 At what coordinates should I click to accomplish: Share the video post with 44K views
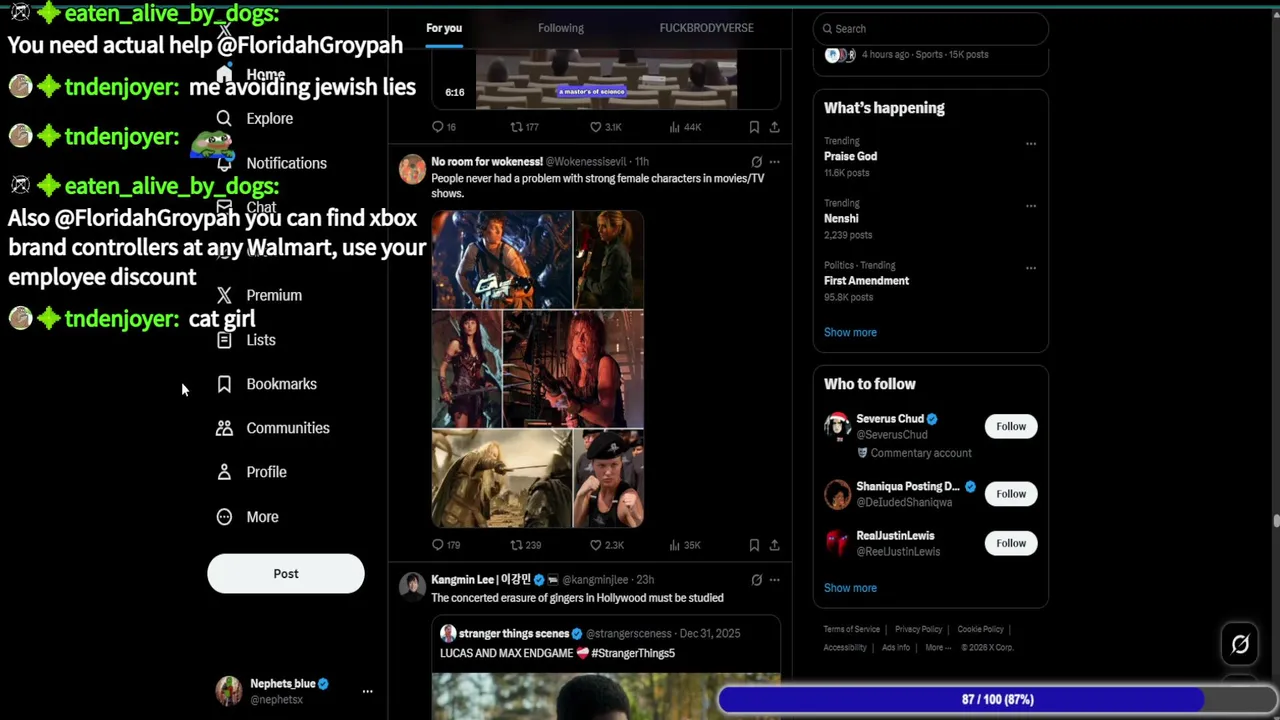774,127
